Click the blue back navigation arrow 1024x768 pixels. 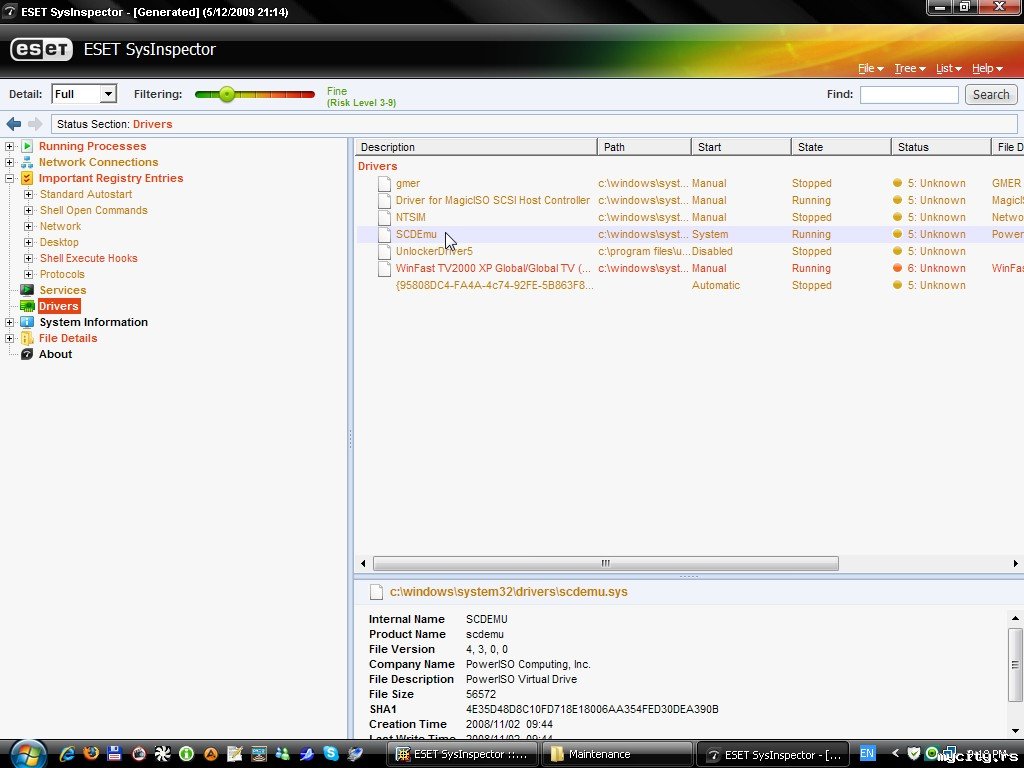[14, 124]
